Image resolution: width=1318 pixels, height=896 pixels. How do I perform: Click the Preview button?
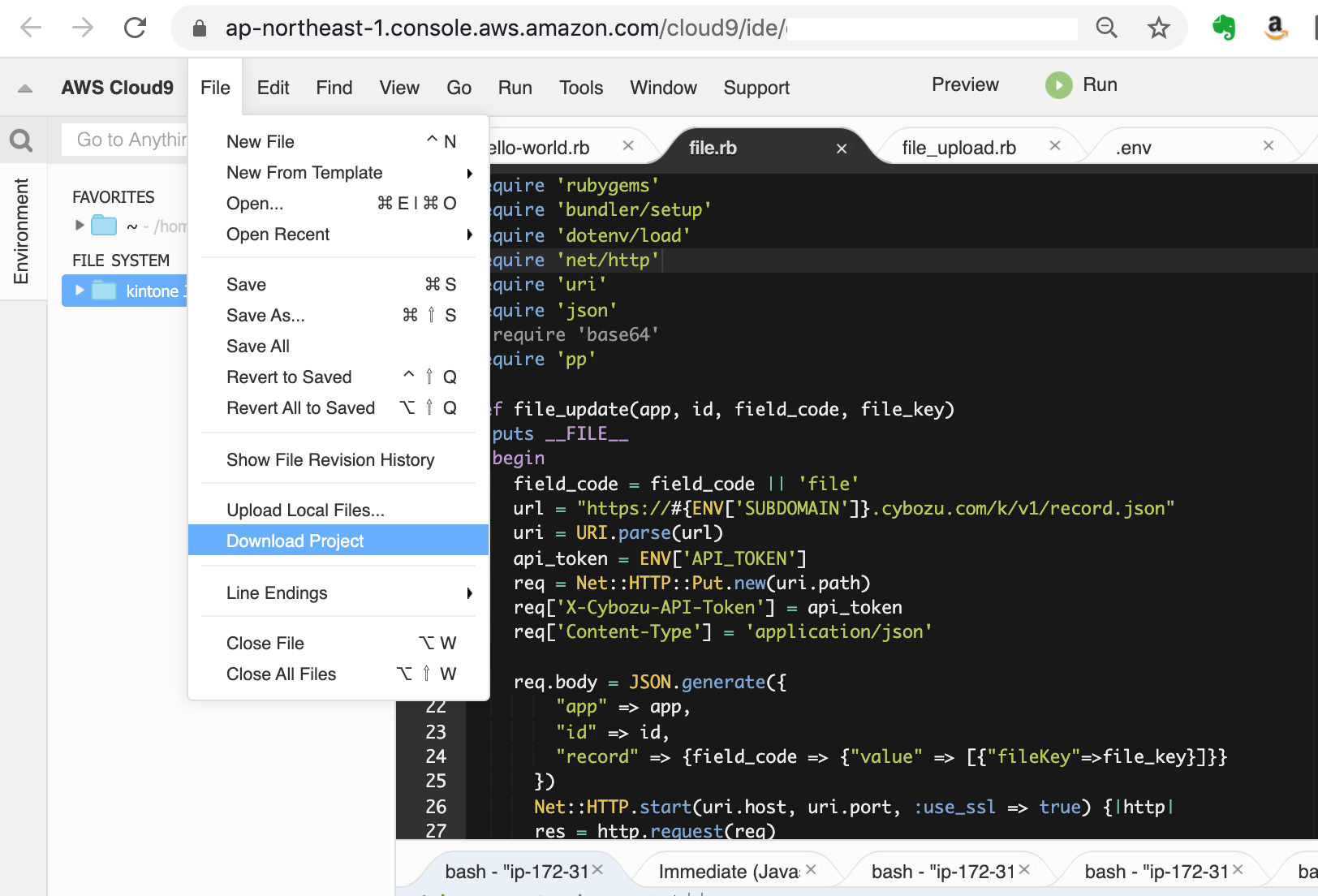pyautogui.click(x=965, y=84)
